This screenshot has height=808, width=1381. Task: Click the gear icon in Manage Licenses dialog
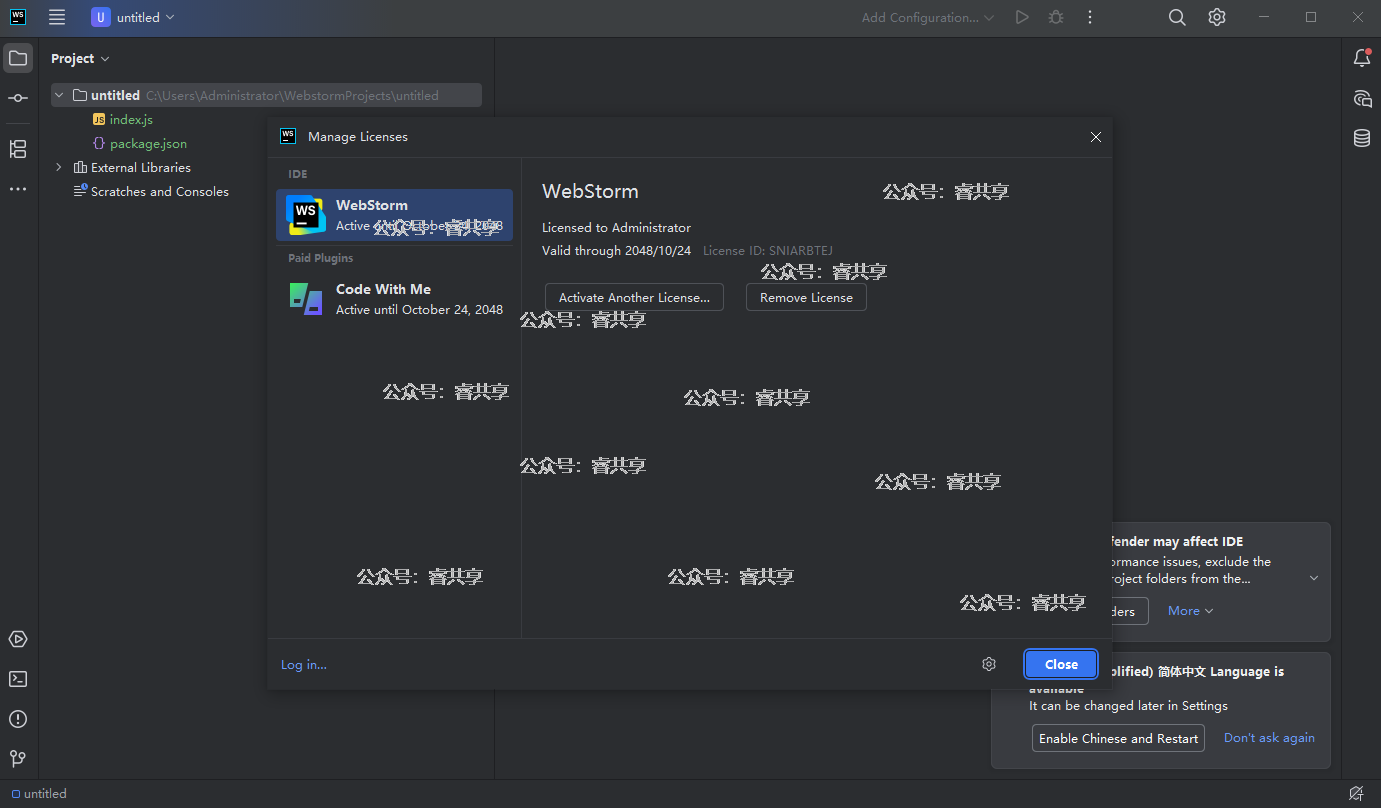coord(989,664)
